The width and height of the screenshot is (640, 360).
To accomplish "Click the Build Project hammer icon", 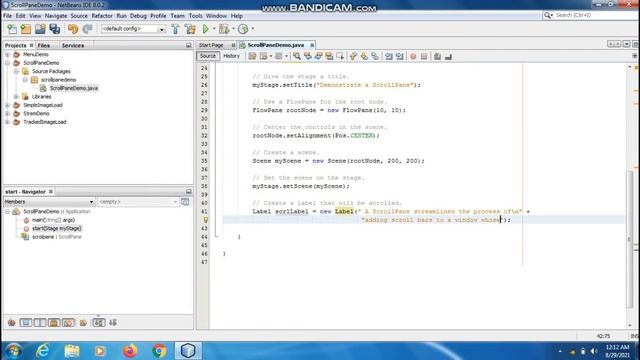I will click(x=176, y=29).
